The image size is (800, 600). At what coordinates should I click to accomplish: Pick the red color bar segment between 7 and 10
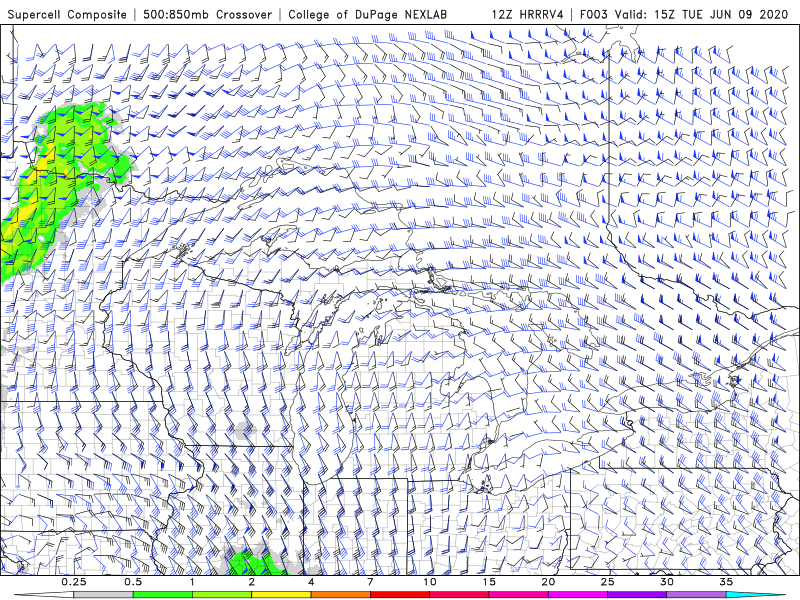pyautogui.click(x=400, y=595)
